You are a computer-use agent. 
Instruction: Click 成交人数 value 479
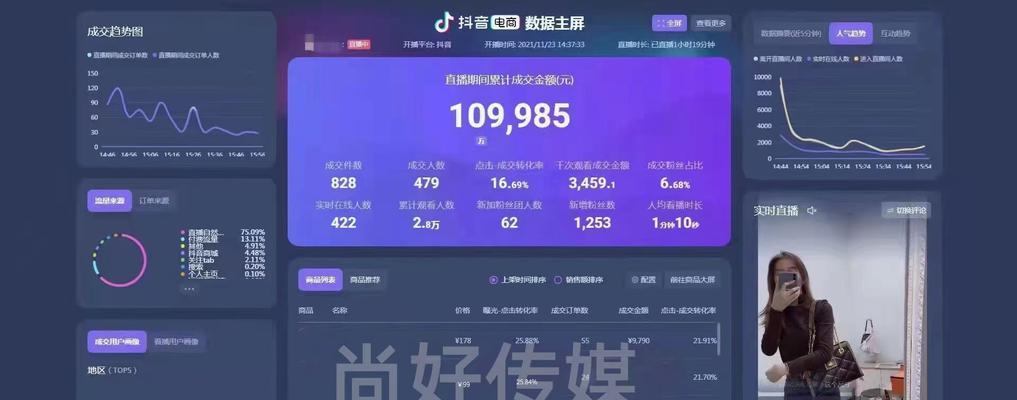[x=426, y=183]
